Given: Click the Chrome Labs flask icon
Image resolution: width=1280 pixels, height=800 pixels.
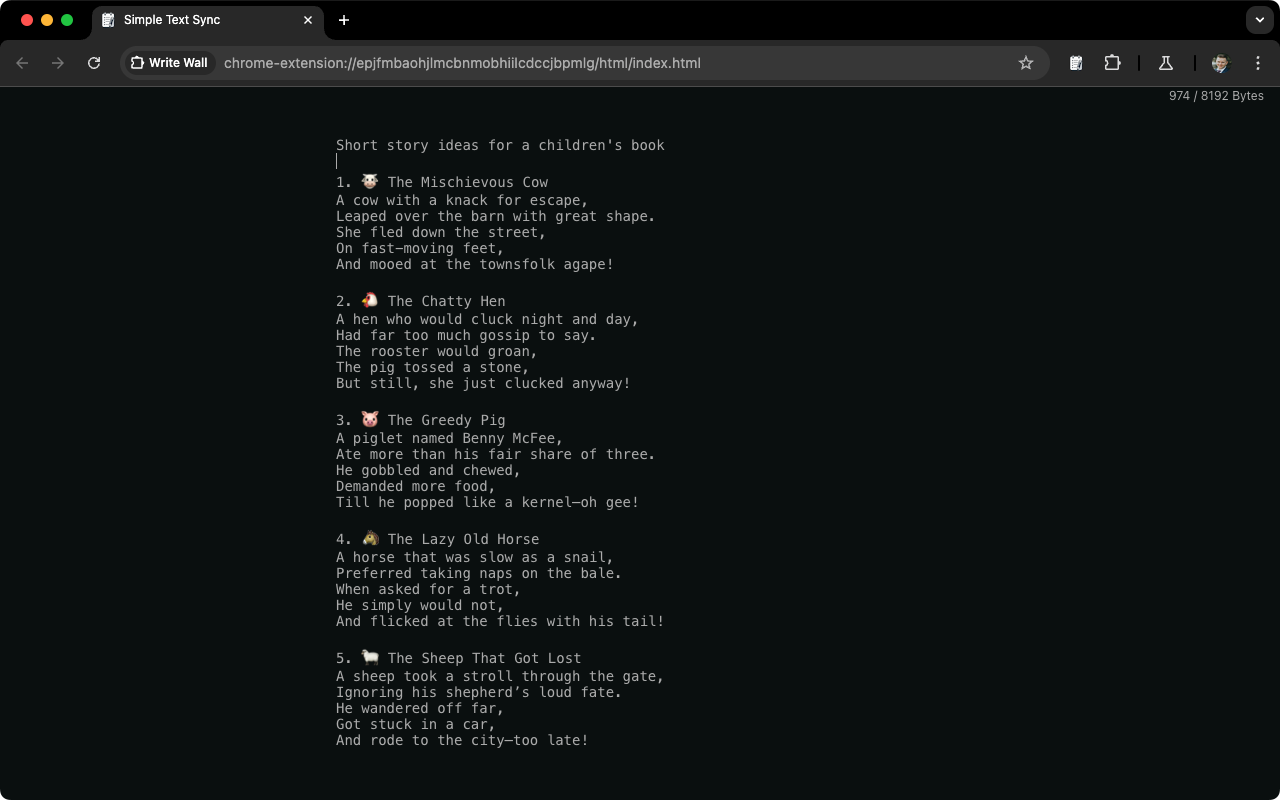Looking at the screenshot, I should (1165, 62).
